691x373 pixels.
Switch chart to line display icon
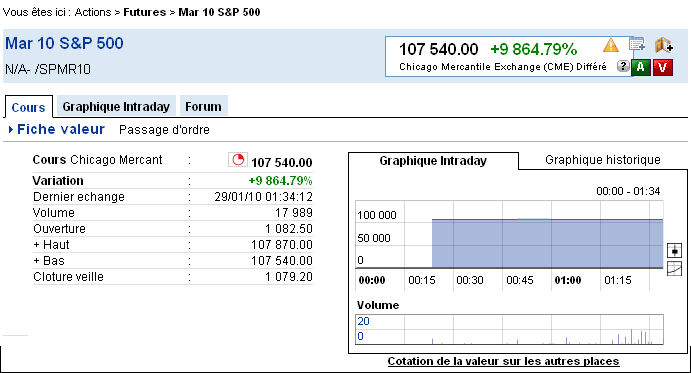pyautogui.click(x=675, y=269)
